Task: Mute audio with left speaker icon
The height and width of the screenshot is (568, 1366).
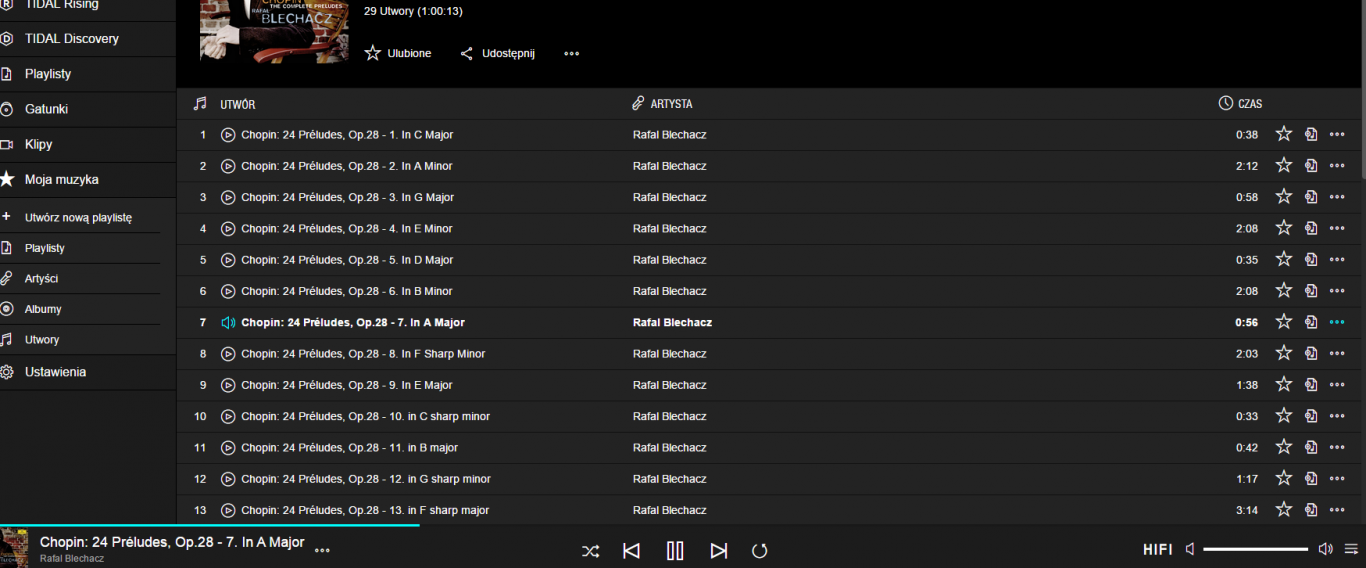Action: pos(1190,549)
